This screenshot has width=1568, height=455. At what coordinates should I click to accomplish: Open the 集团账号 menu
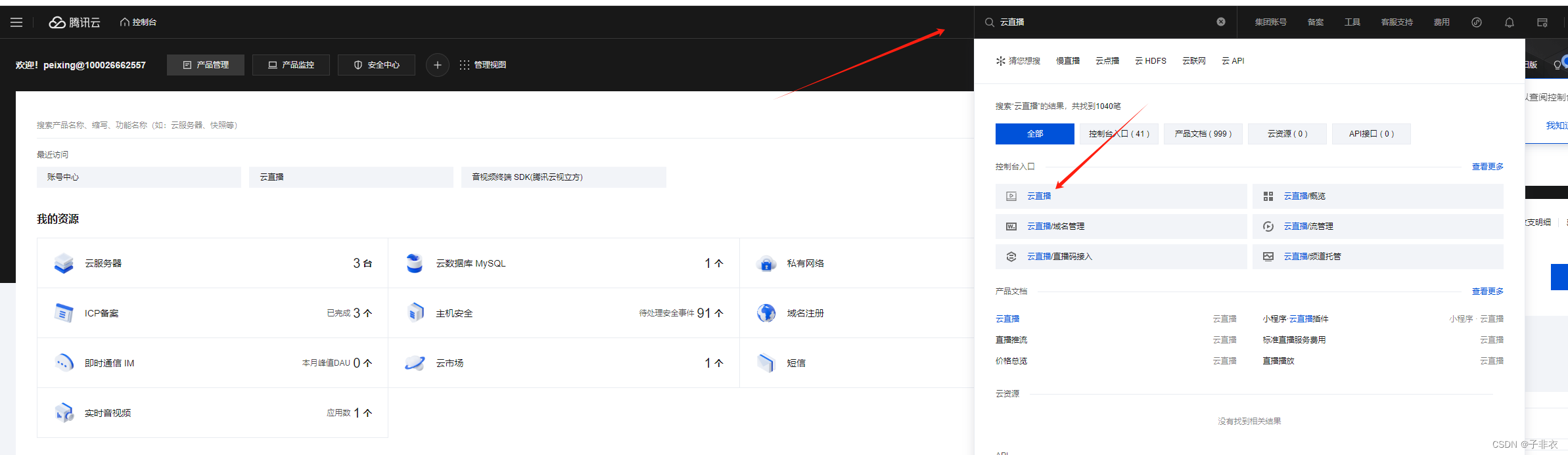(1271, 22)
